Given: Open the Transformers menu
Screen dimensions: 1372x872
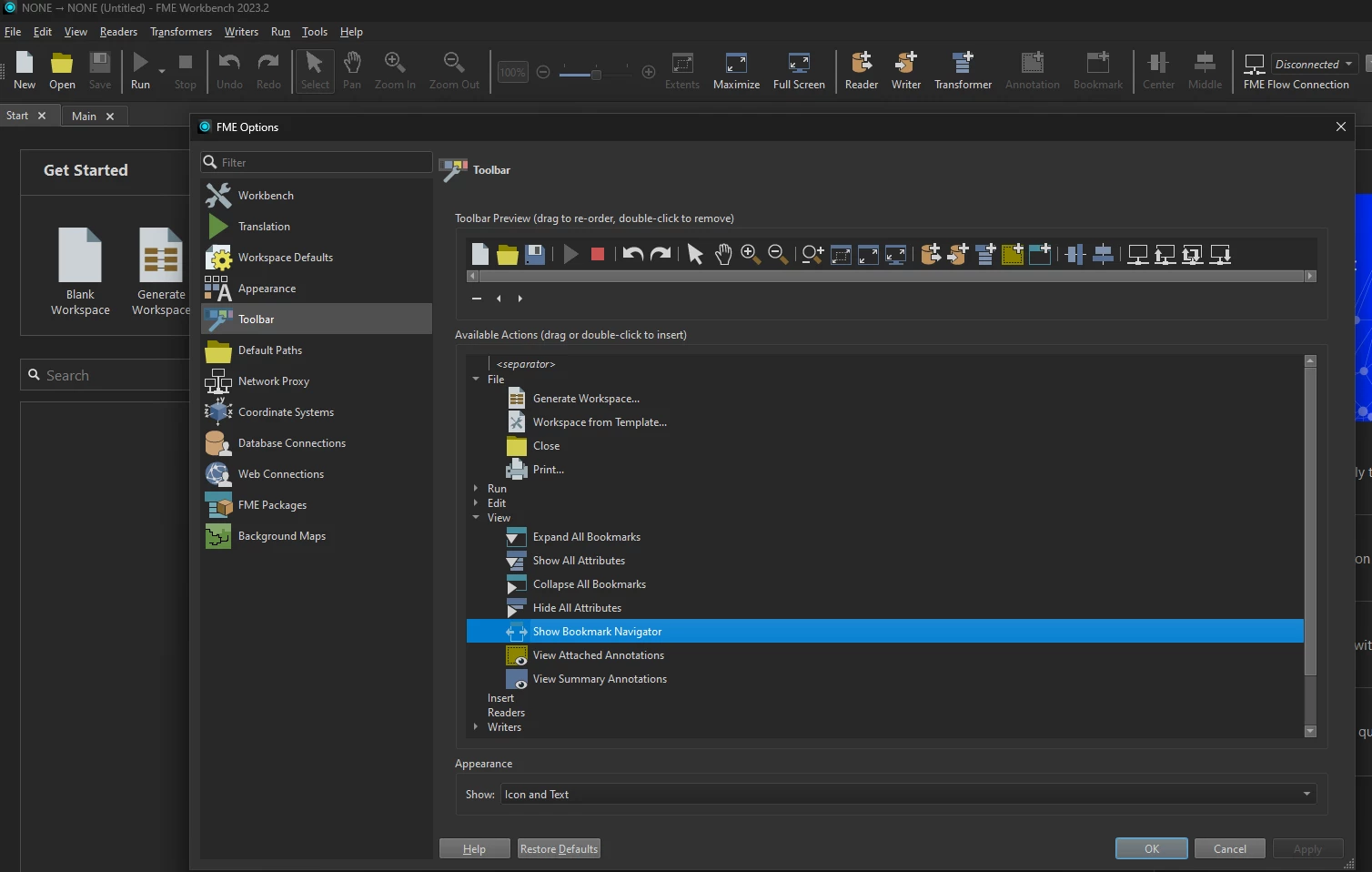Looking at the screenshot, I should [x=181, y=32].
